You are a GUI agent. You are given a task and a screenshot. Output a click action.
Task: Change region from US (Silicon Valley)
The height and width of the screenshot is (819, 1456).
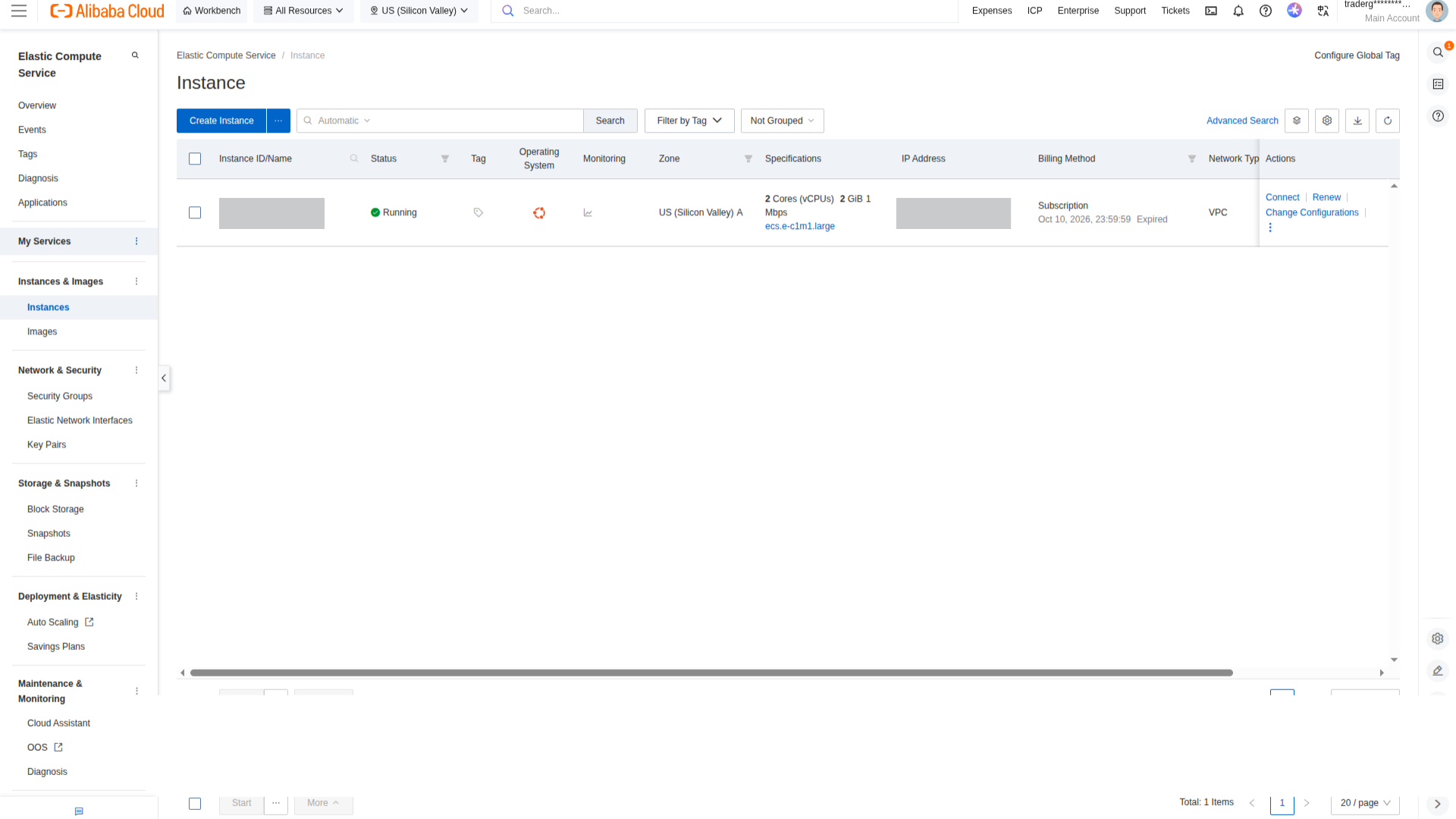[x=419, y=11]
